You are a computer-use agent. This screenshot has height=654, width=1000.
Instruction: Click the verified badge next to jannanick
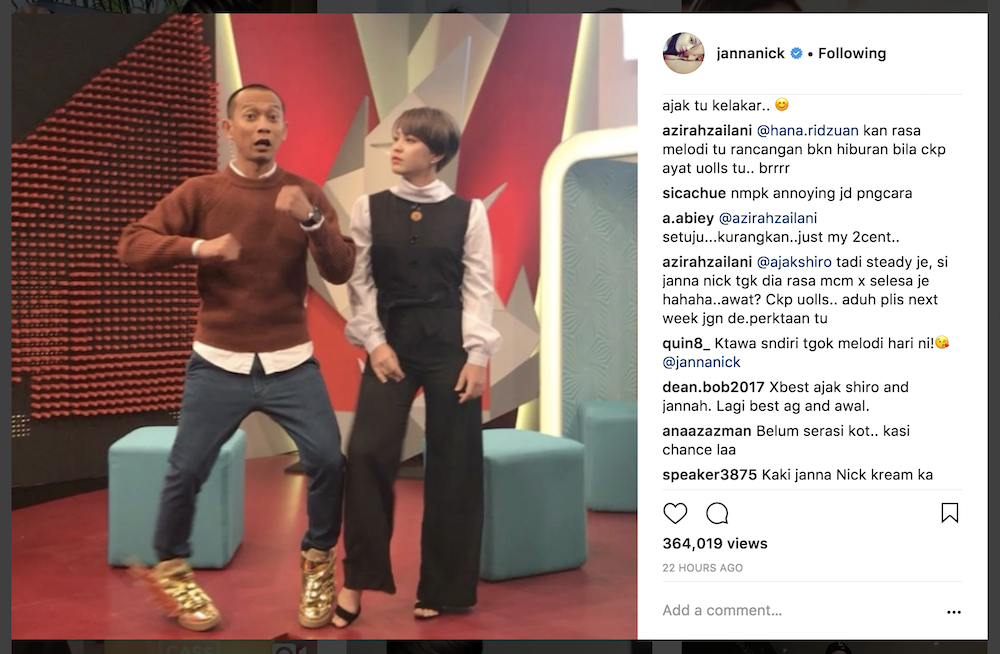pos(797,54)
